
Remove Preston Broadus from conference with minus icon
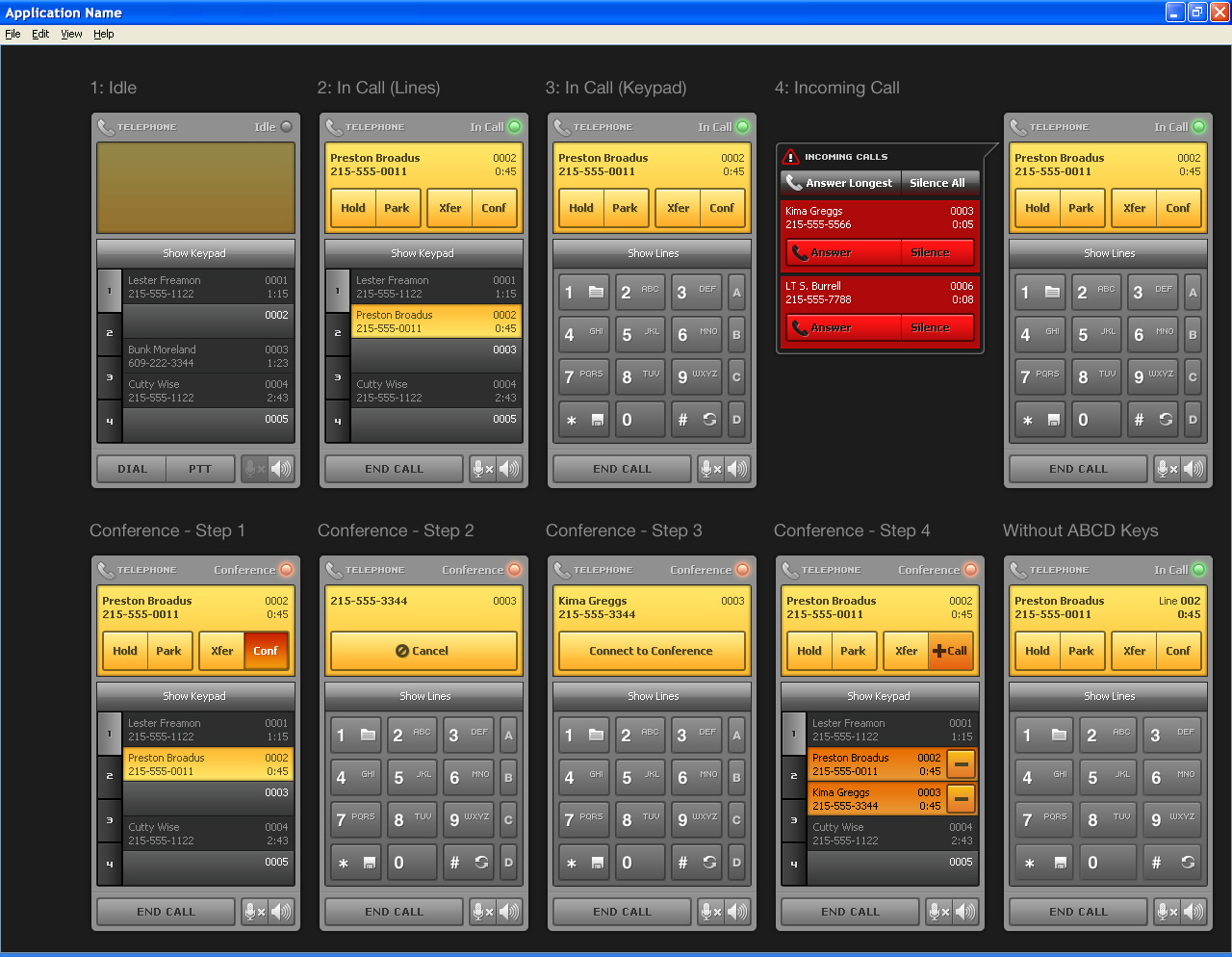[x=961, y=764]
